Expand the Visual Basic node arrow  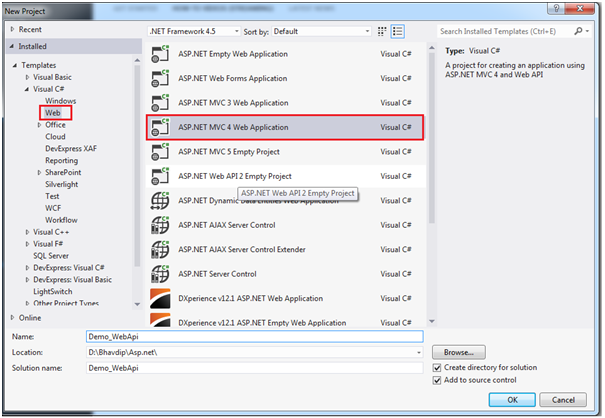(x=27, y=77)
